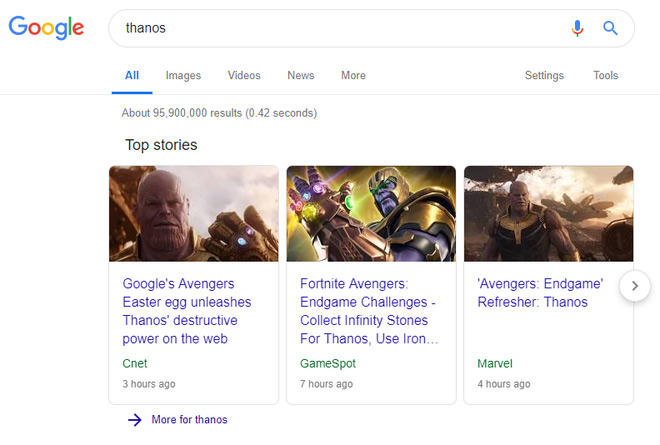Open the 'Avengers: Endgame' Refresher: Thanos story
The image size is (660, 445).
pyautogui.click(x=533, y=293)
